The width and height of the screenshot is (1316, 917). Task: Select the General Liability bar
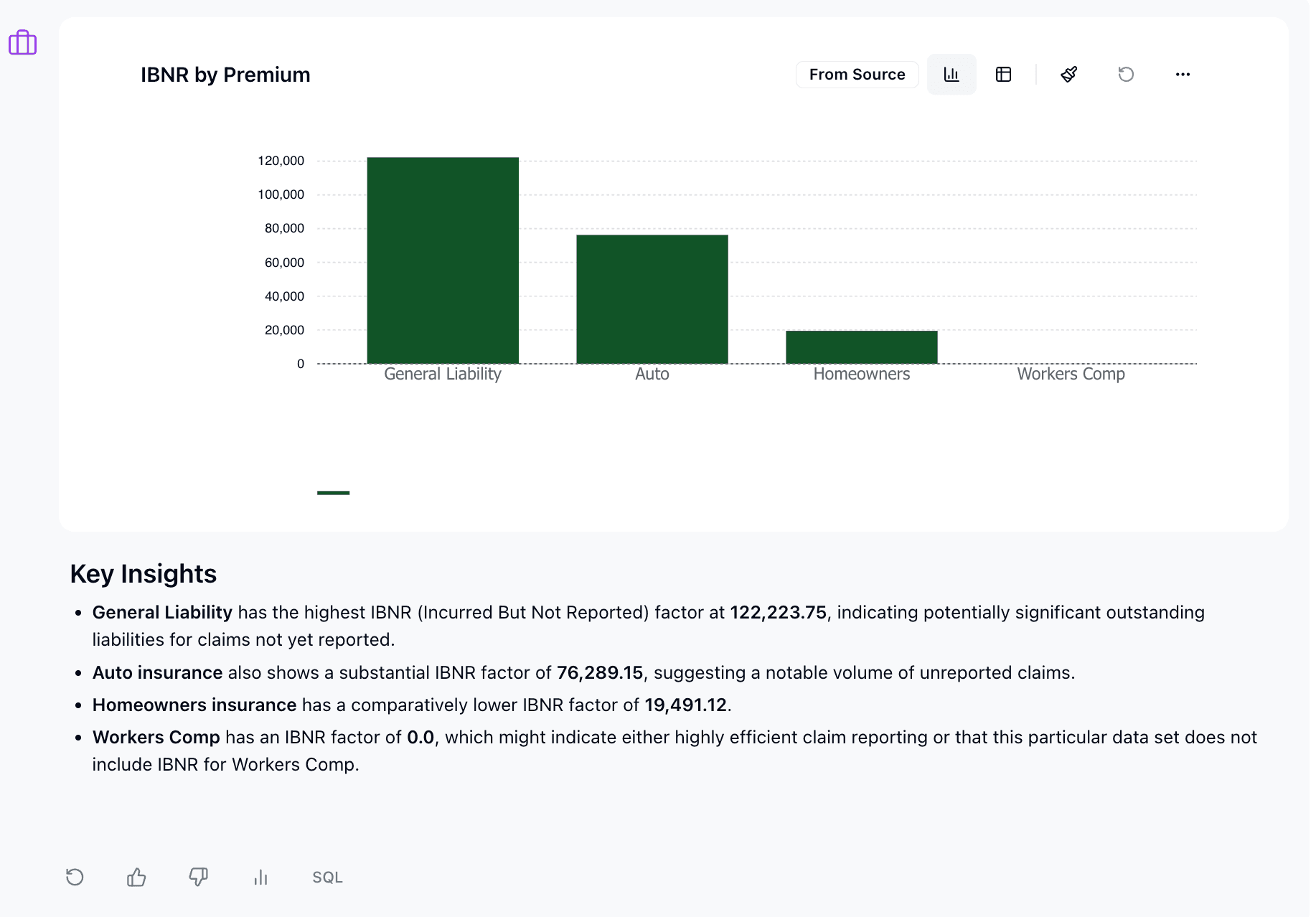coord(443,260)
